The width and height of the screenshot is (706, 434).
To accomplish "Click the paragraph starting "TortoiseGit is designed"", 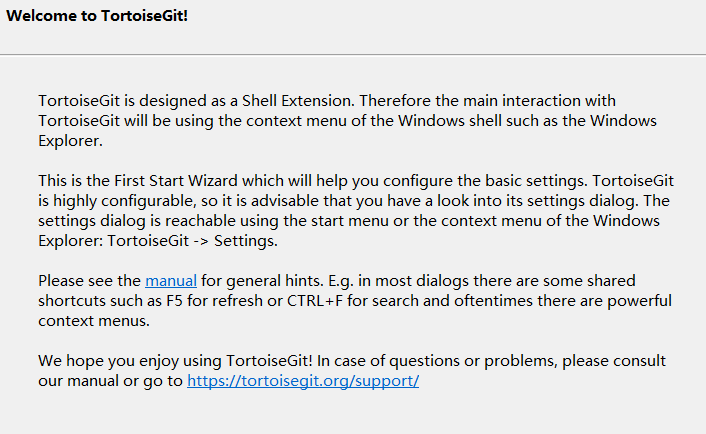I will 340,121.
